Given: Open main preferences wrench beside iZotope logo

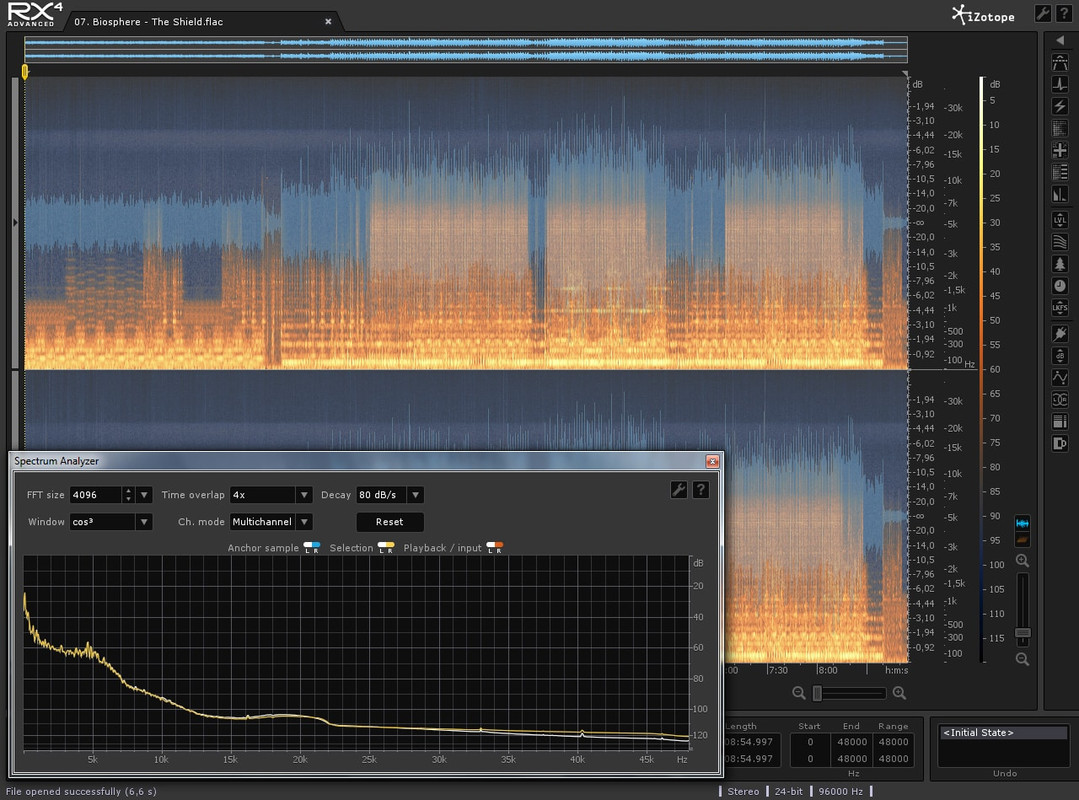Looking at the screenshot, I should point(1043,14).
